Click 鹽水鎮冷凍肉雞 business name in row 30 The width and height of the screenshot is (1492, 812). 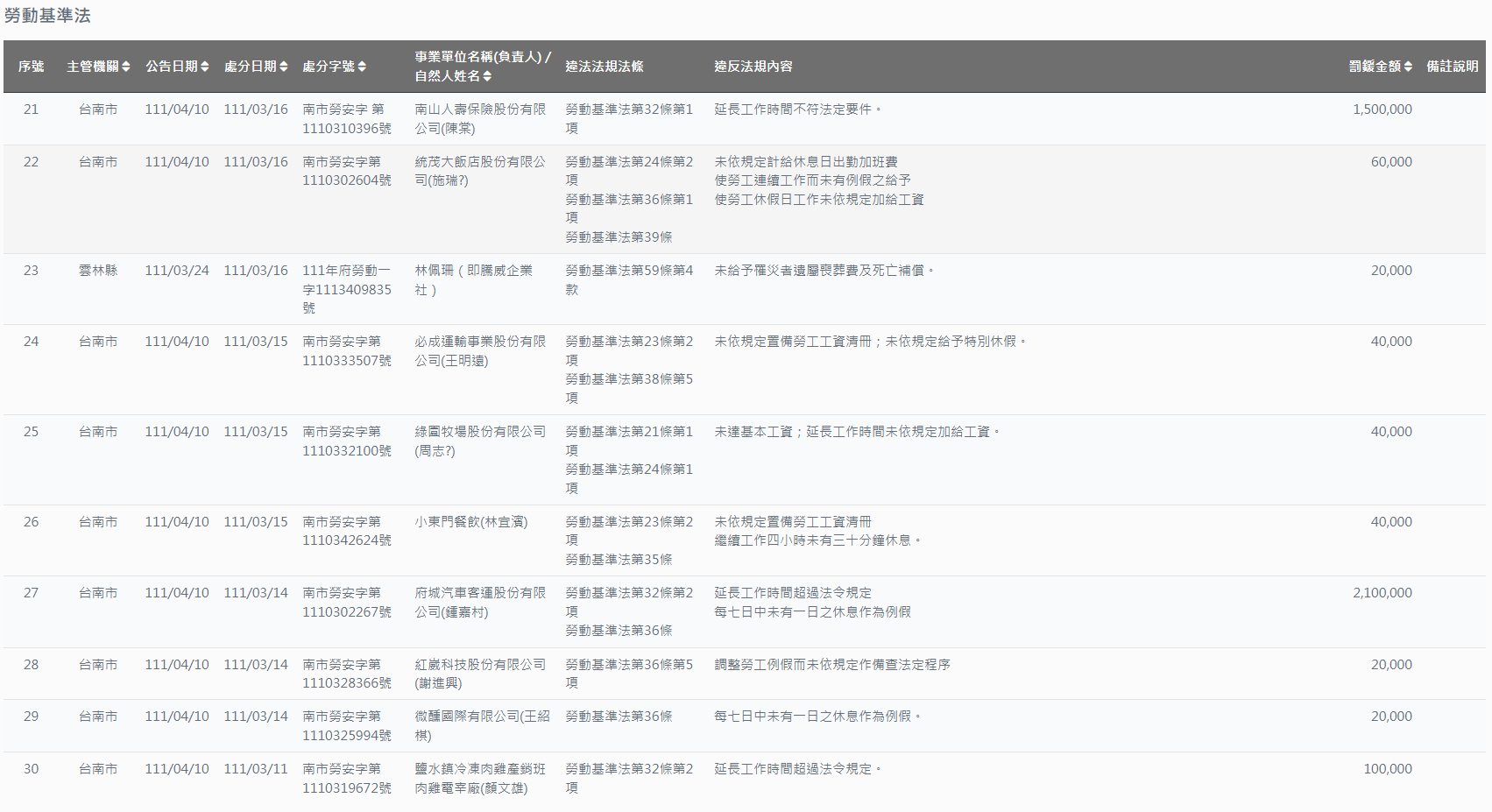click(x=479, y=778)
